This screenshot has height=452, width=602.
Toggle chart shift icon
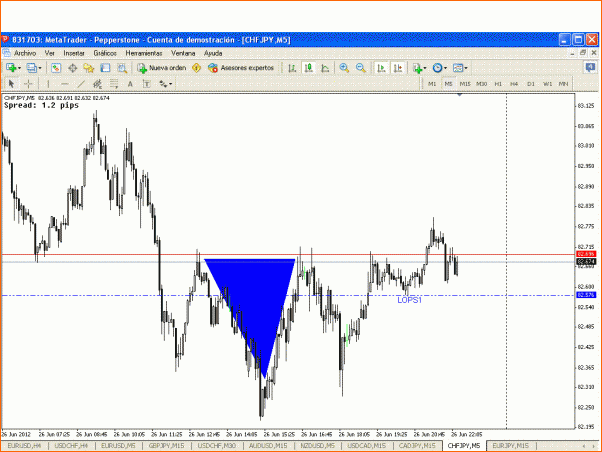point(398,68)
